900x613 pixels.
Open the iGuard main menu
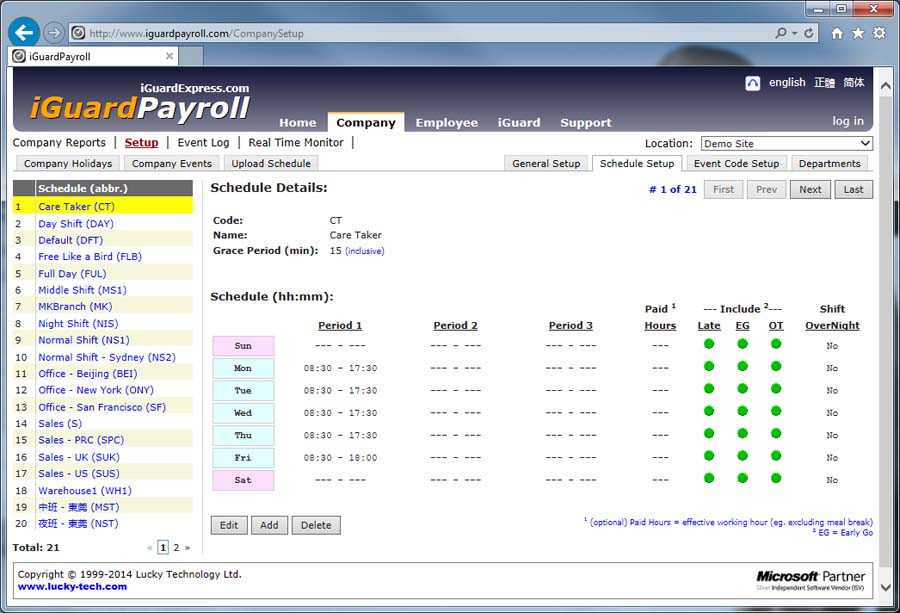pos(519,123)
